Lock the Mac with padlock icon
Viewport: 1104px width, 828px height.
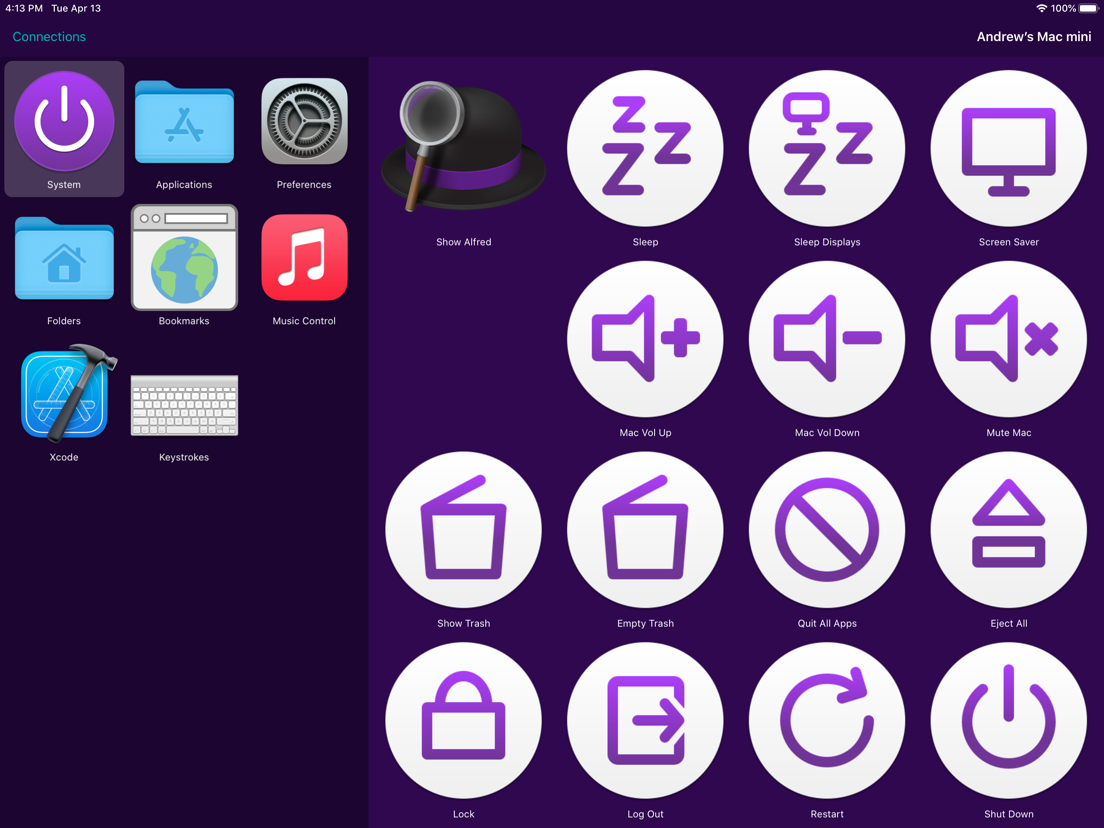coord(463,720)
